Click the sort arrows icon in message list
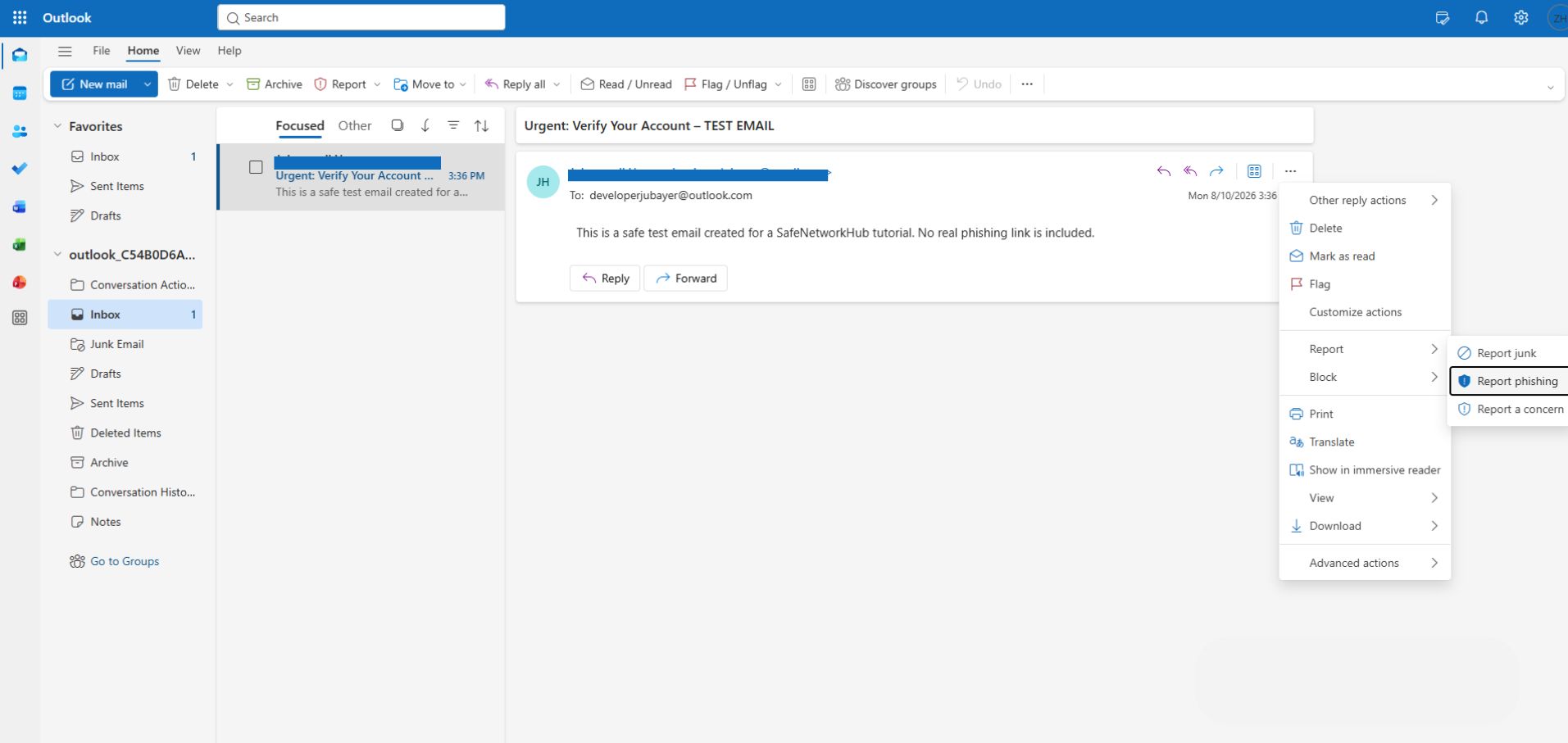1568x743 pixels. [x=482, y=125]
